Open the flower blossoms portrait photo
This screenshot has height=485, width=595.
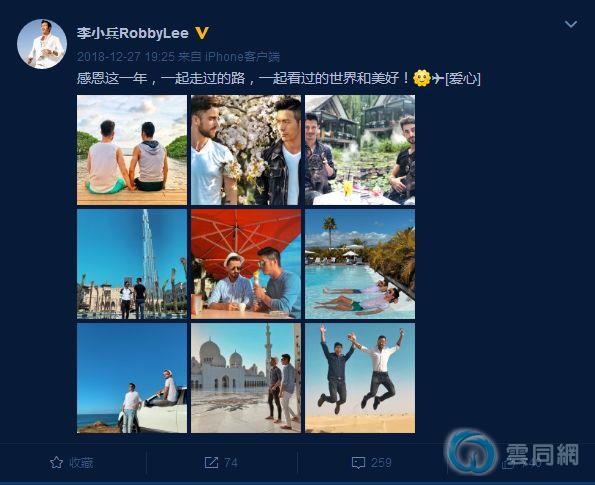[246, 150]
